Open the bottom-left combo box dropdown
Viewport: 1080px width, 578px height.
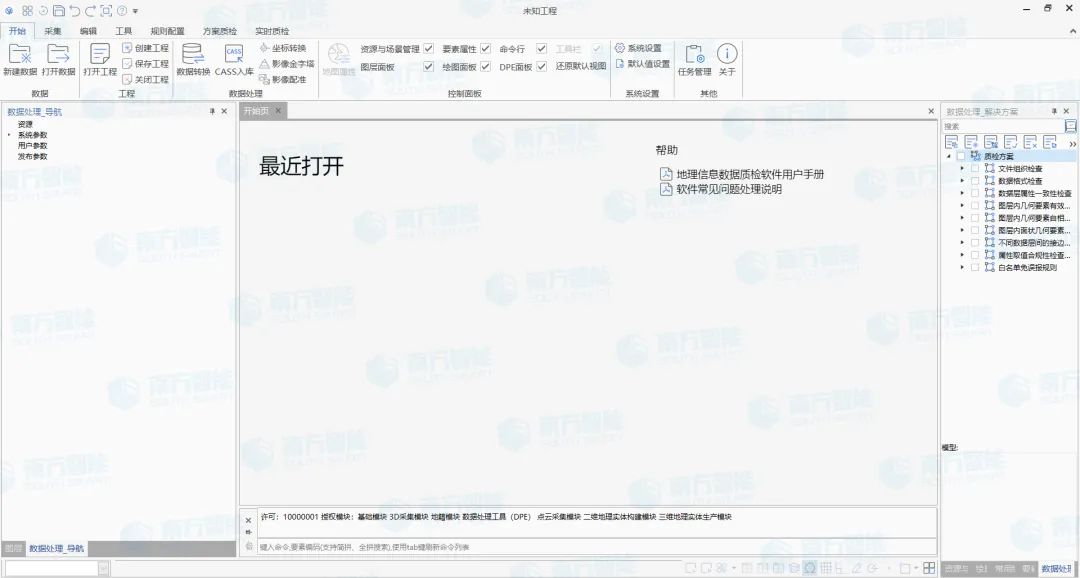click(104, 568)
